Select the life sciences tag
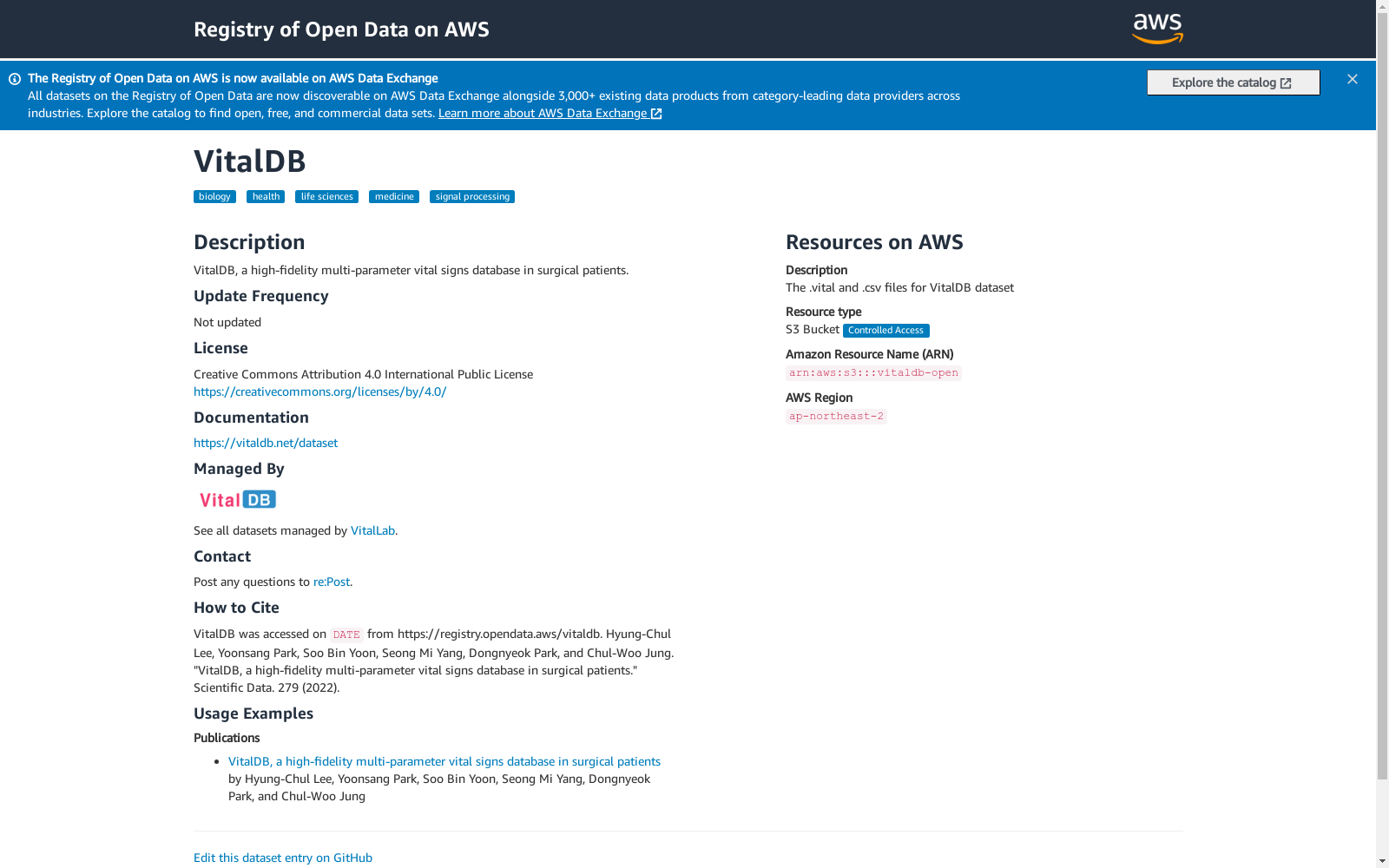The width and height of the screenshot is (1389, 868). click(326, 197)
